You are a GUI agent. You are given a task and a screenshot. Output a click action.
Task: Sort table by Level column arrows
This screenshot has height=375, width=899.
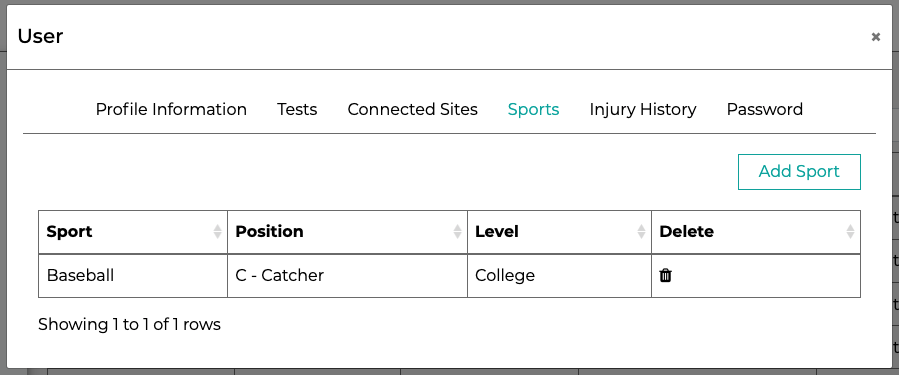[x=641, y=232]
